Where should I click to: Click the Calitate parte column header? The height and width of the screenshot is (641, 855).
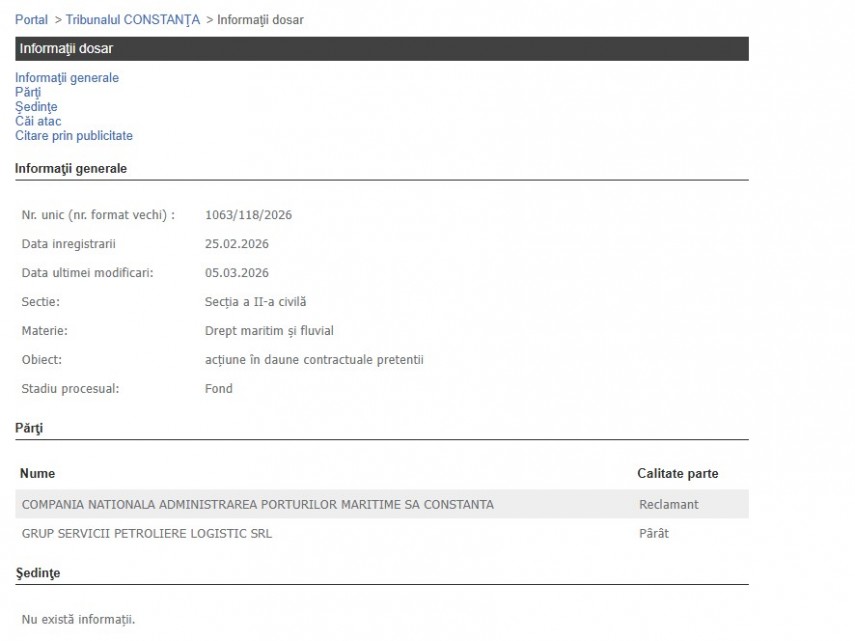677,474
